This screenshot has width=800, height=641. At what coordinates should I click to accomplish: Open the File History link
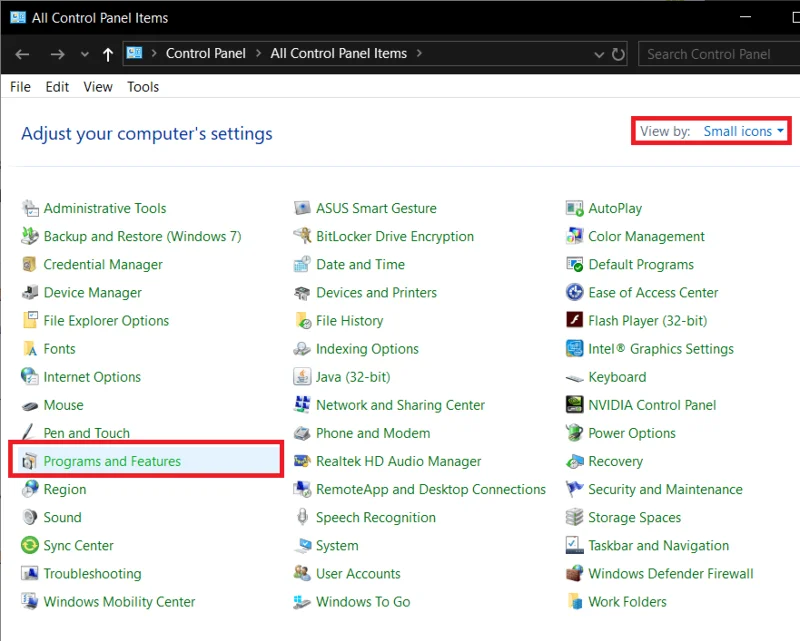(349, 320)
